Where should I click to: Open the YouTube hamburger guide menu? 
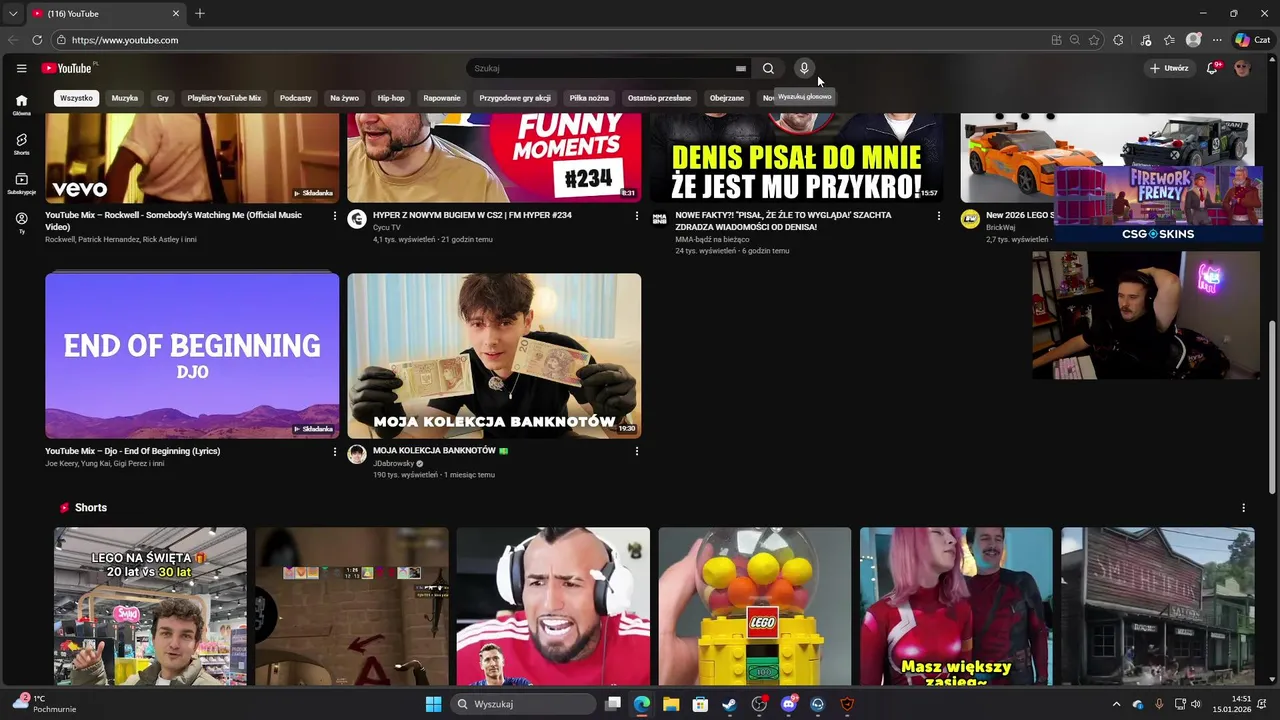coord(21,68)
